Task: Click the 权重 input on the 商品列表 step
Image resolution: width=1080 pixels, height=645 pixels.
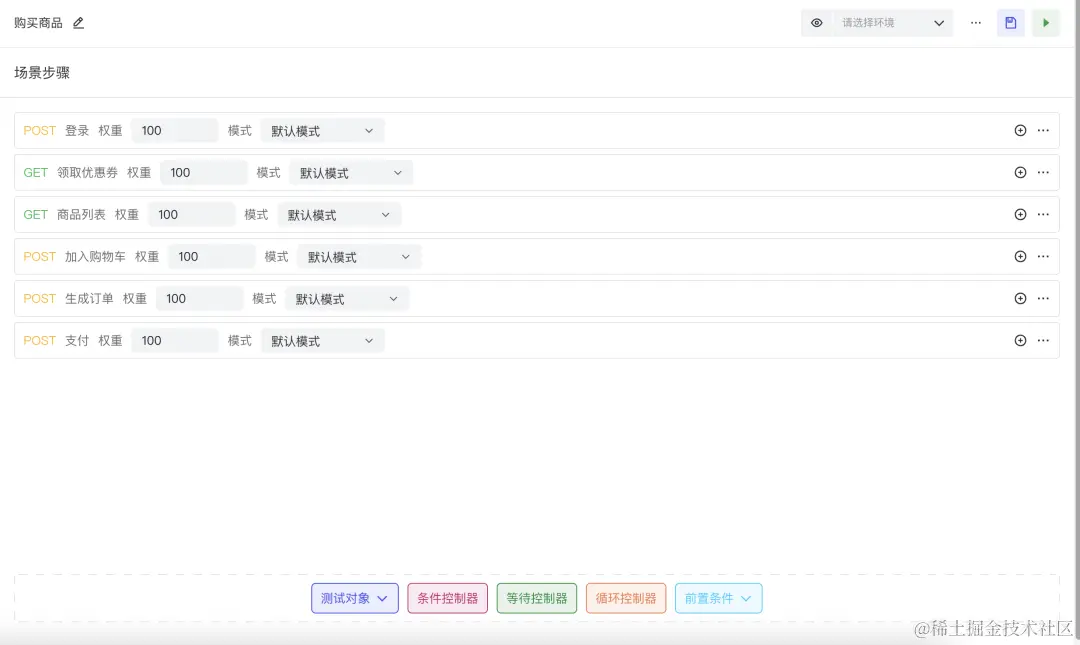Action: pos(191,214)
